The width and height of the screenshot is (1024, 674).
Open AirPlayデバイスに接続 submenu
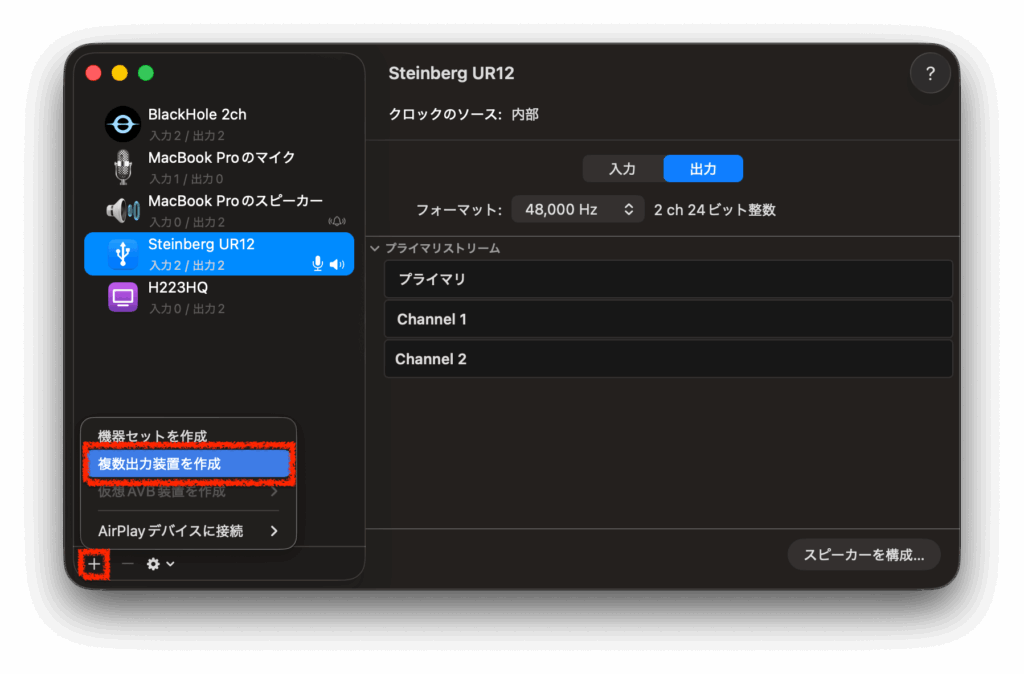pos(188,531)
